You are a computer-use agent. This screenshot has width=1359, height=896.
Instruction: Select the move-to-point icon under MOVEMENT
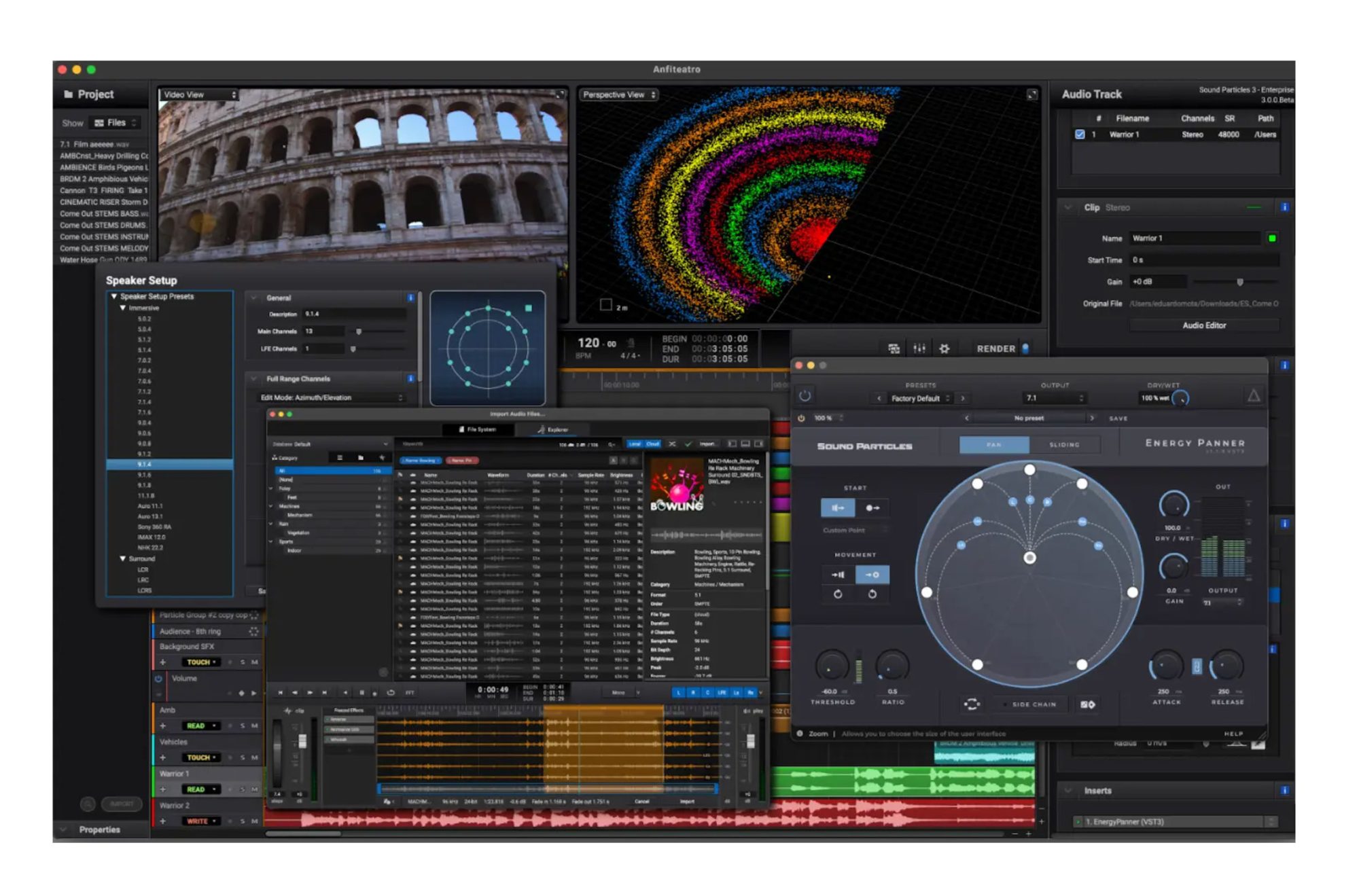coord(872,575)
